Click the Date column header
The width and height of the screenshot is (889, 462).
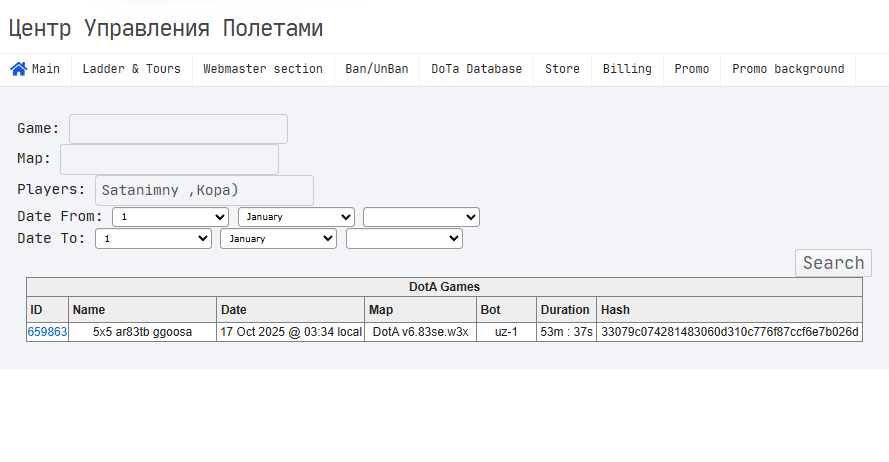[290, 310]
